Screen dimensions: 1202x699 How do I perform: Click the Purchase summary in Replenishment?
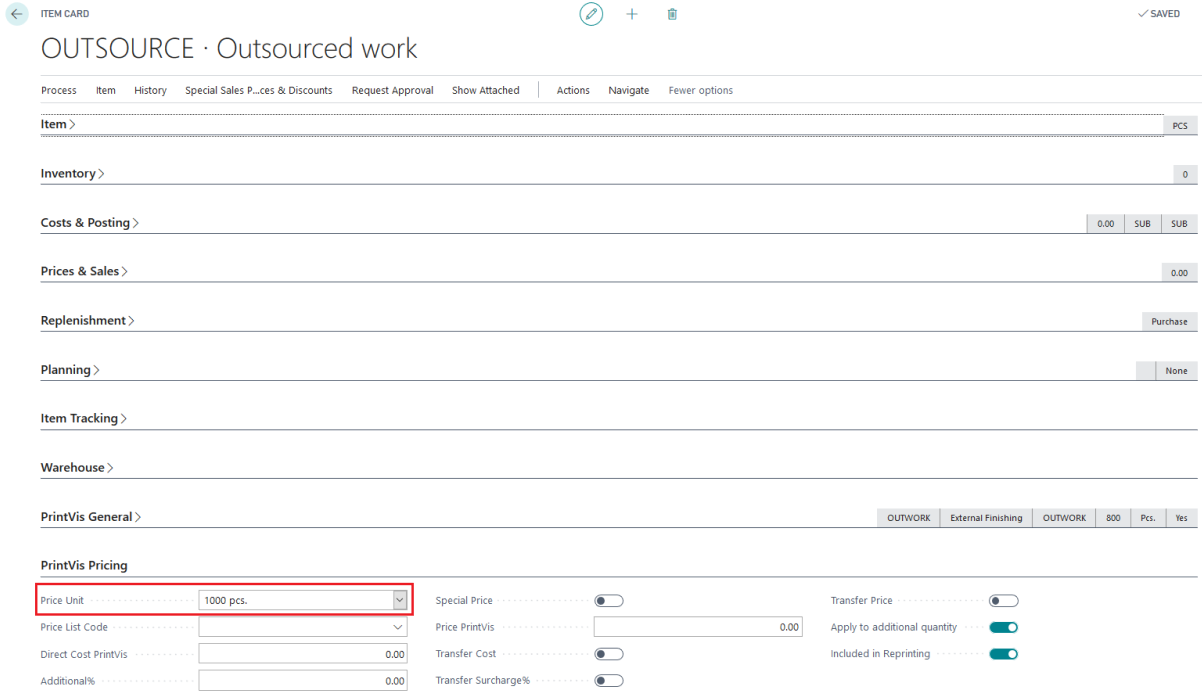(1169, 322)
